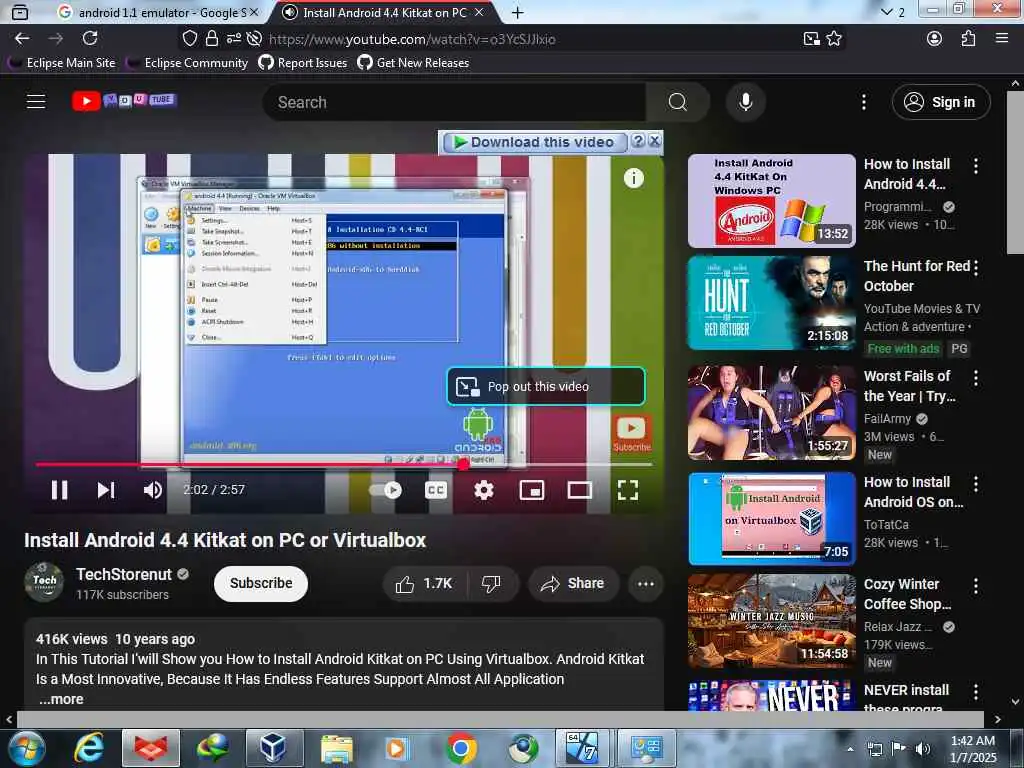The width and height of the screenshot is (1024, 768).
Task: Open the 'How to Install Android OS on…' video title
Action: 913,492
